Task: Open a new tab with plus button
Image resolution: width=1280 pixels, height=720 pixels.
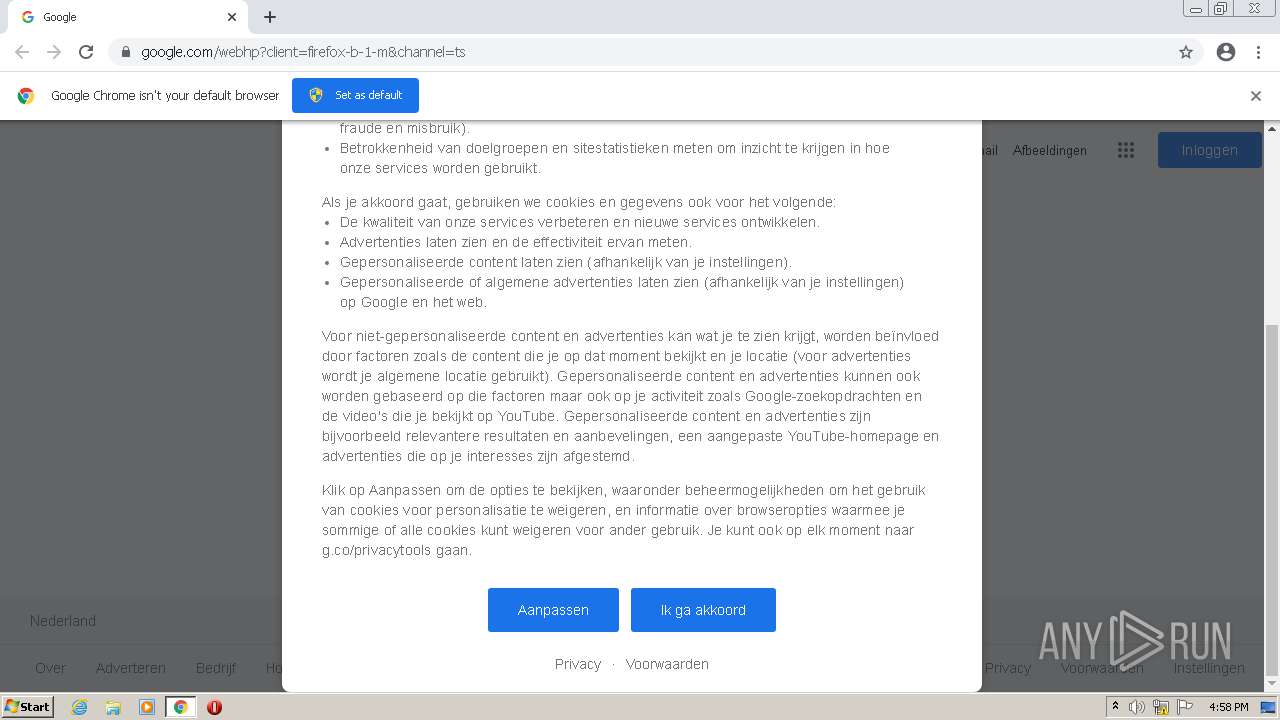Action: 270,17
